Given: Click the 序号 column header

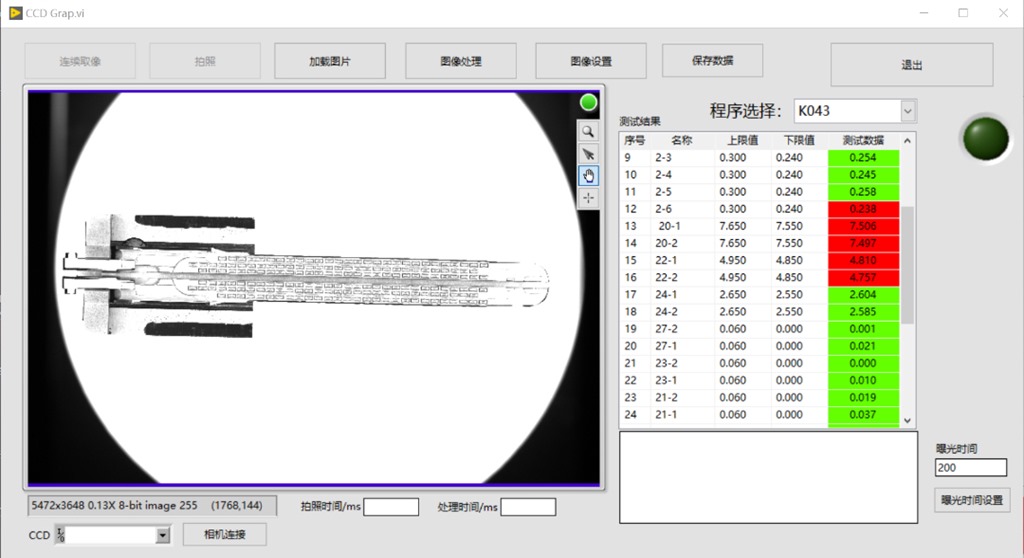Looking at the screenshot, I should [634, 140].
